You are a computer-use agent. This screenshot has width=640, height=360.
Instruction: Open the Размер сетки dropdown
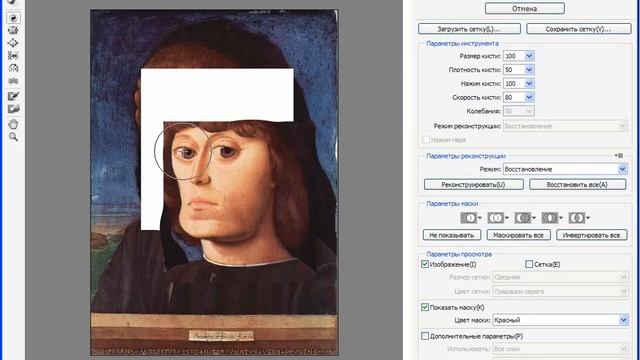(560, 277)
